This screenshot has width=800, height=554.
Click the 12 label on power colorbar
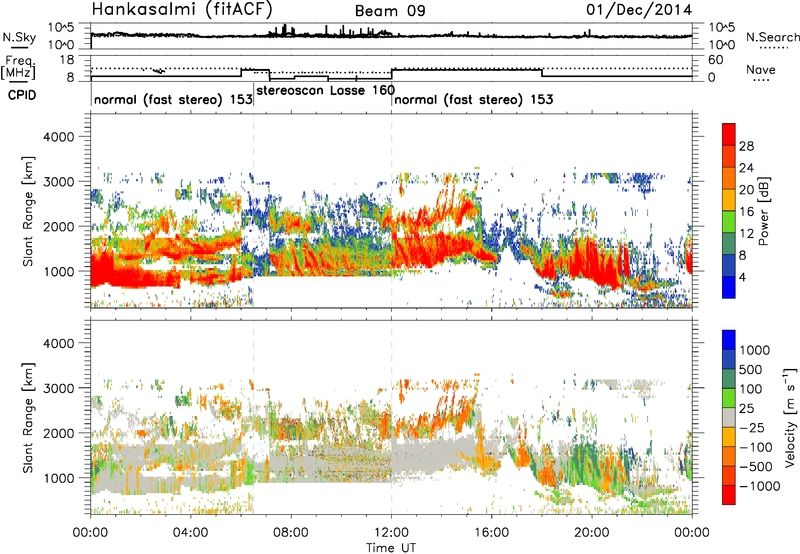pos(746,234)
